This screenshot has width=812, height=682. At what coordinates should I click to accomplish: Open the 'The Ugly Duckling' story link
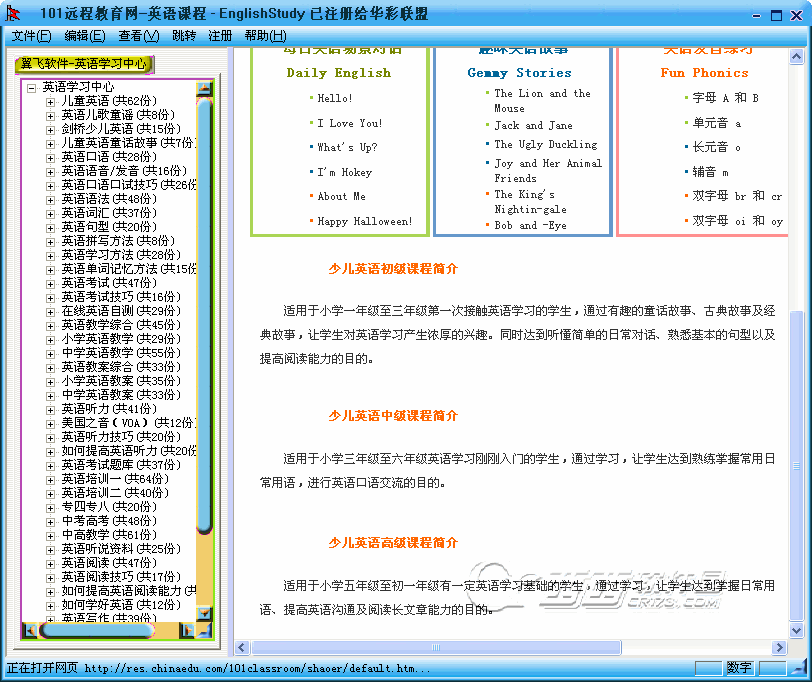[x=545, y=144]
